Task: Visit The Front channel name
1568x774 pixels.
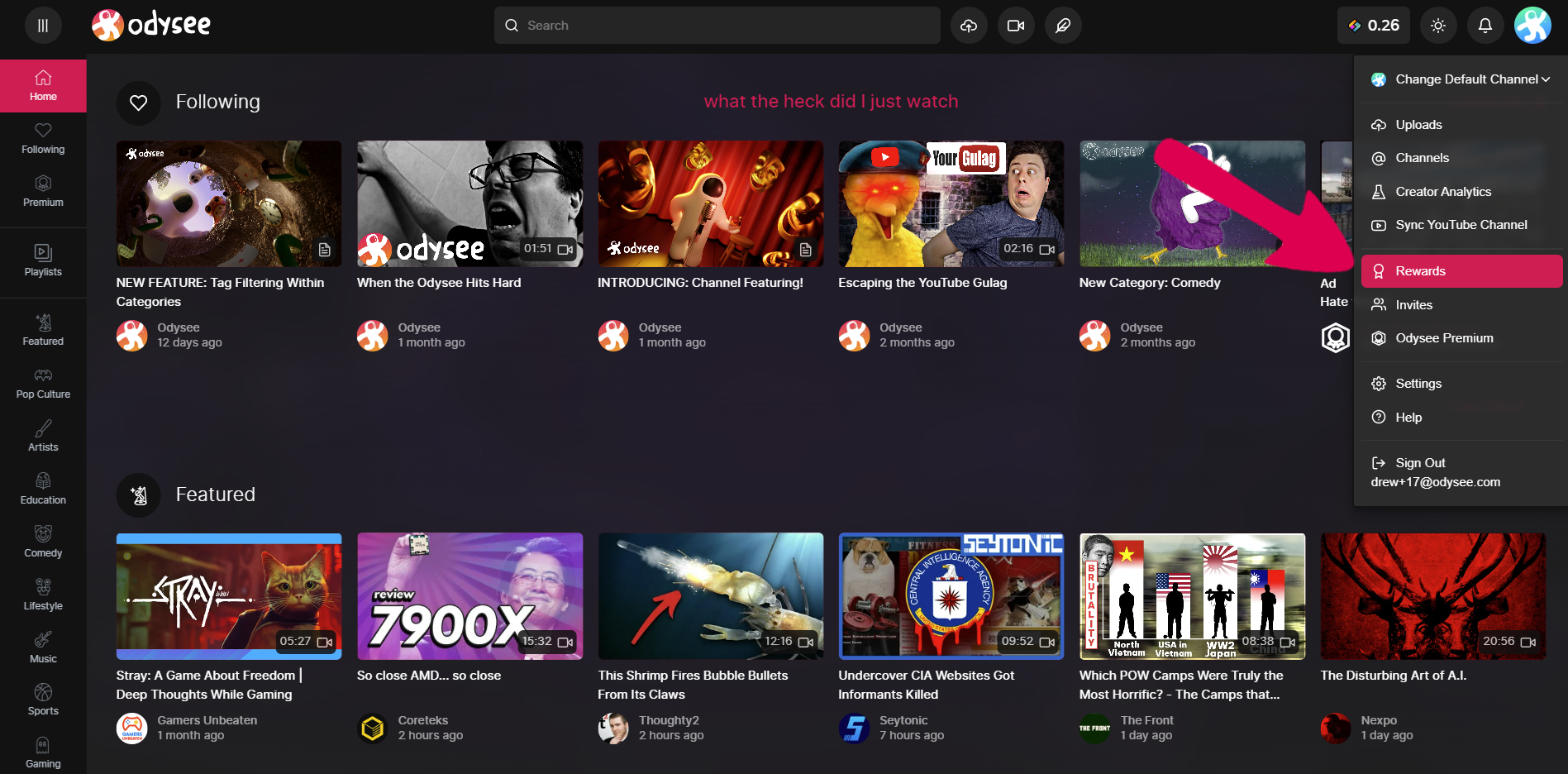Action: coord(1146,720)
